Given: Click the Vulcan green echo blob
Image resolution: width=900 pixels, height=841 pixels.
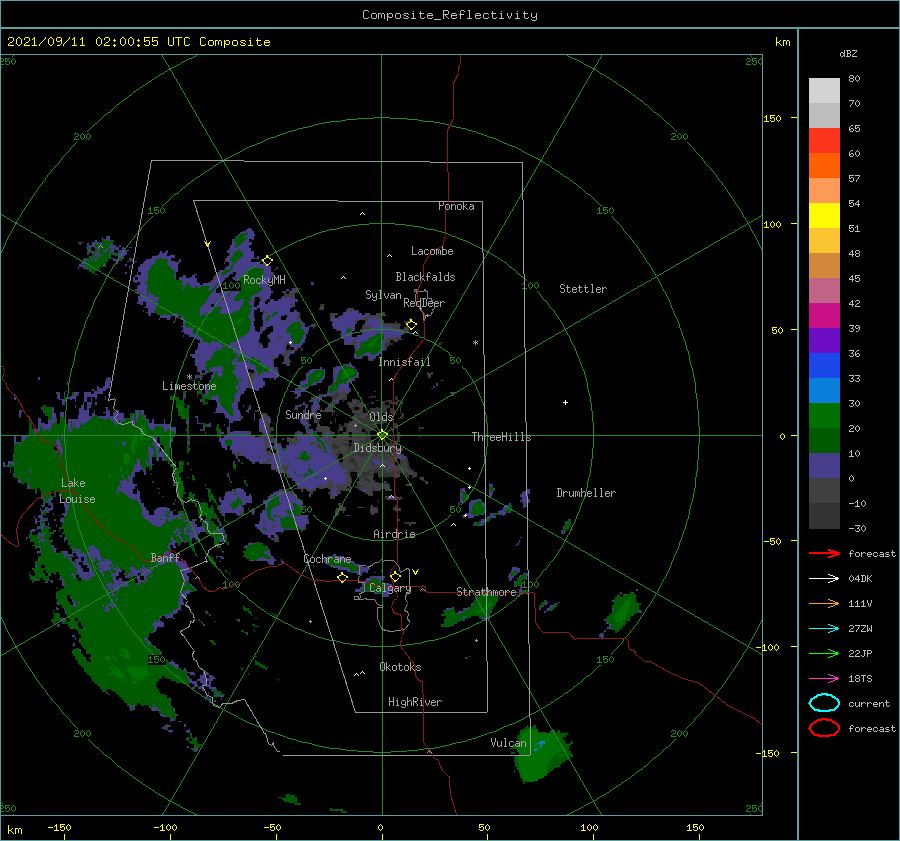Looking at the screenshot, I should [x=543, y=754].
